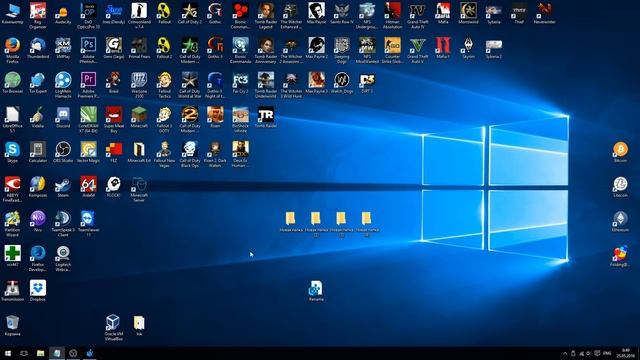The height and width of the screenshot is (360, 640).
Task: Open the Logitech Webcam shortcut
Action: (63, 254)
